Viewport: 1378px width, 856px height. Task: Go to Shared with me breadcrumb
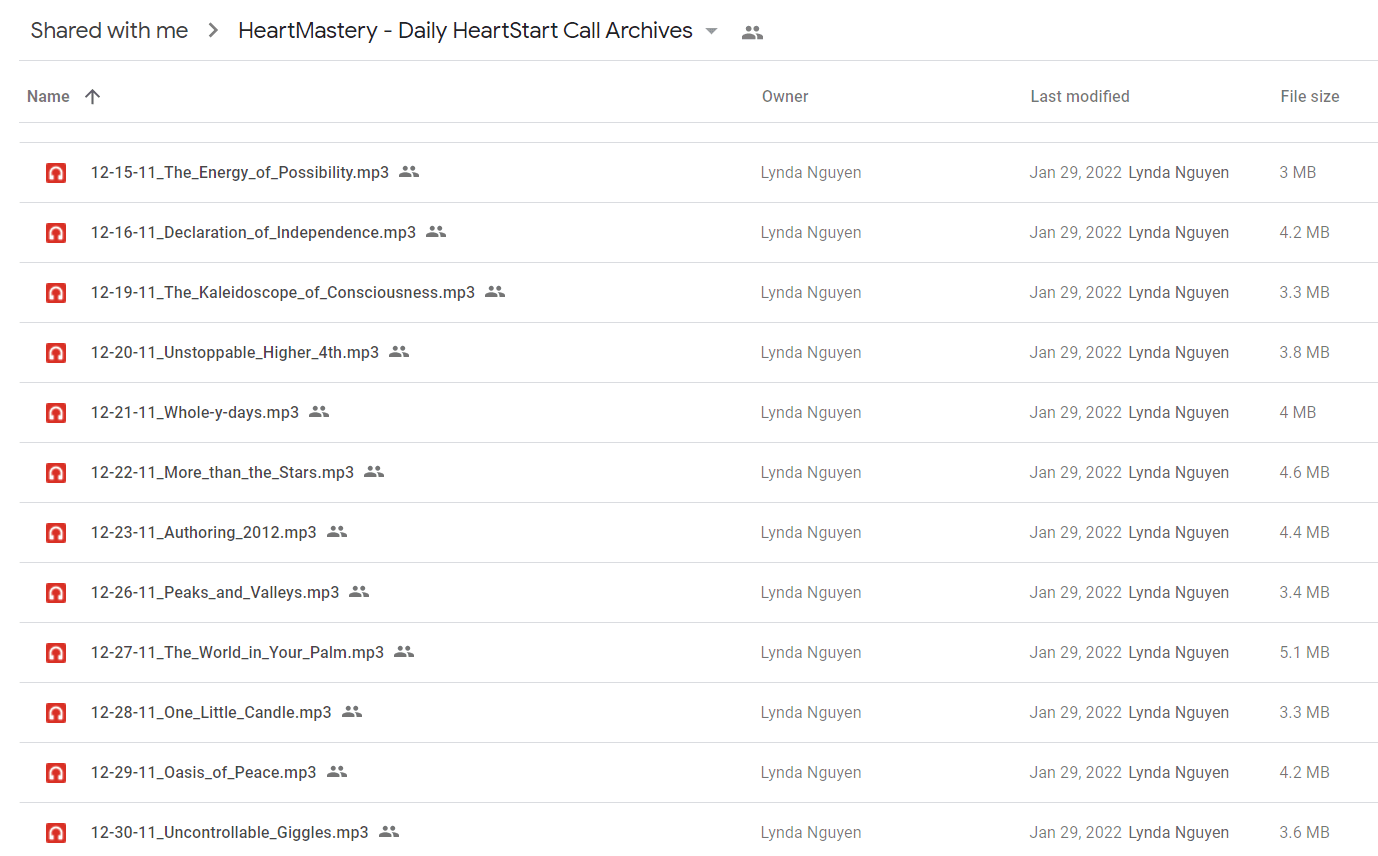[x=109, y=31]
